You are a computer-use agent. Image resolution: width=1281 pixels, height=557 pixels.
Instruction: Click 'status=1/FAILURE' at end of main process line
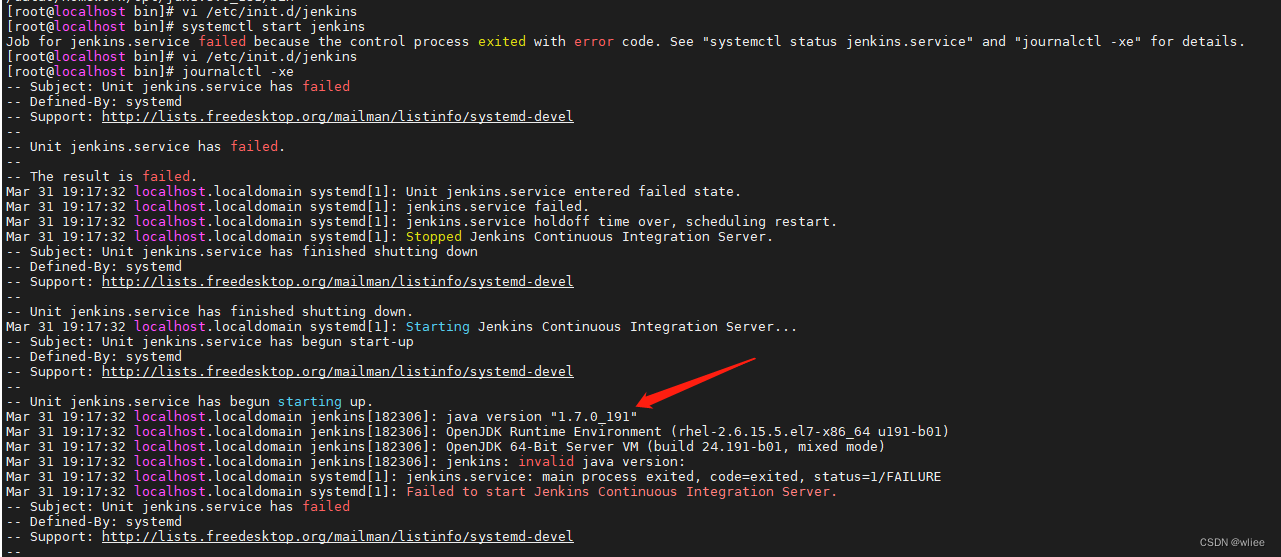tap(878, 476)
